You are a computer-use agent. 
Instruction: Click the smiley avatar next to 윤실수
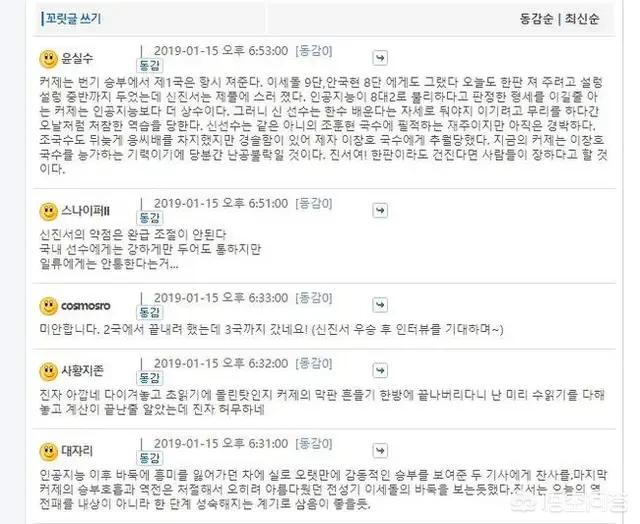pos(49,59)
